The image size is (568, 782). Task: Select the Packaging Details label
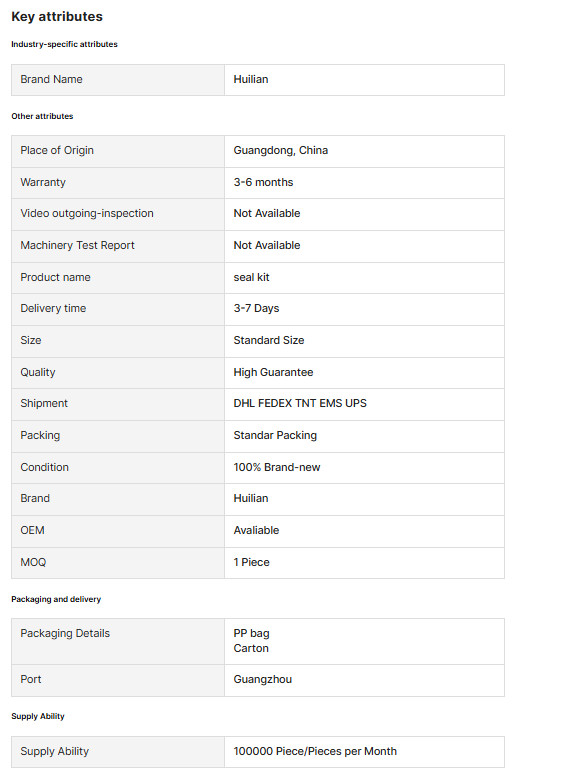[x=65, y=633]
